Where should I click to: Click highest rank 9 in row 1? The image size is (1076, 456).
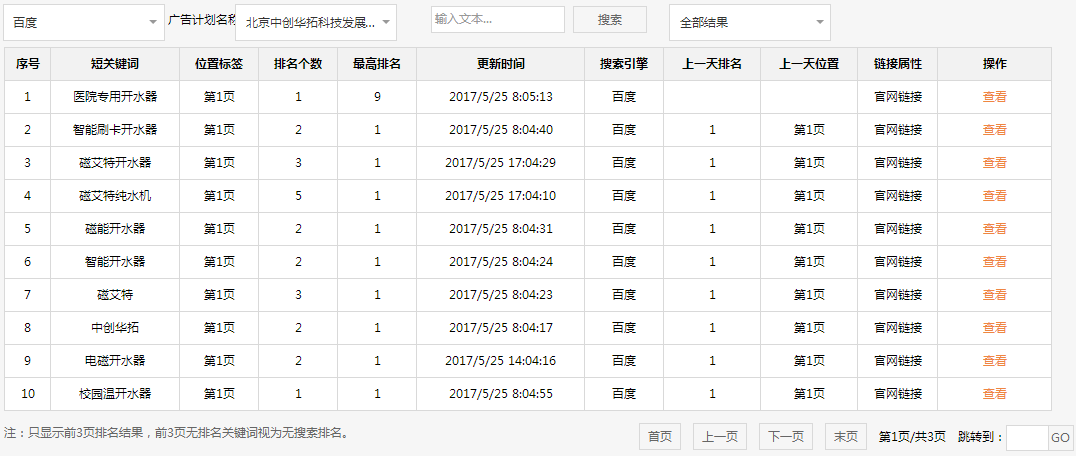(x=377, y=97)
